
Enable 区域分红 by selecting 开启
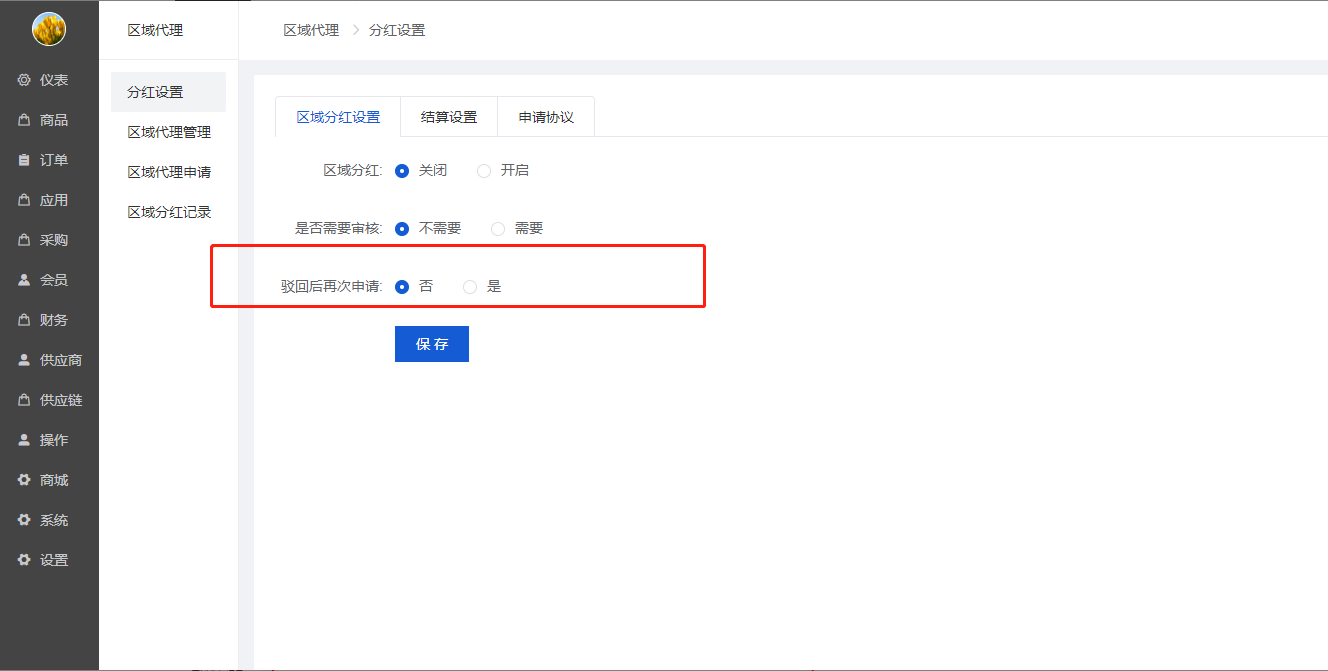click(484, 171)
